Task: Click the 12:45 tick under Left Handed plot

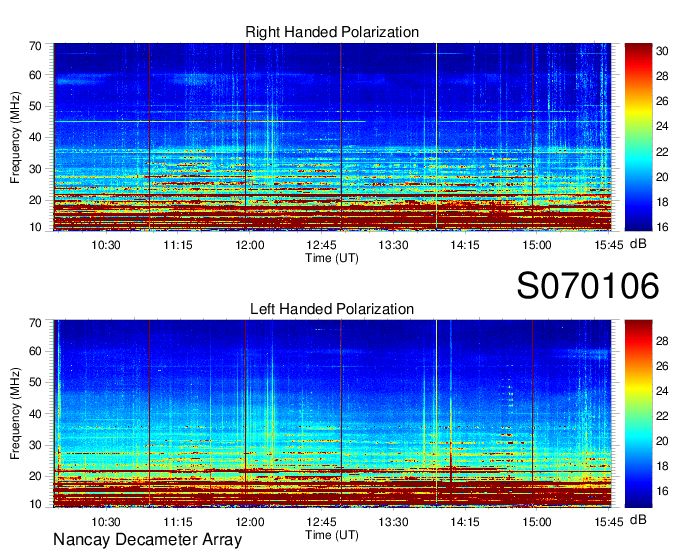Action: 321,522
